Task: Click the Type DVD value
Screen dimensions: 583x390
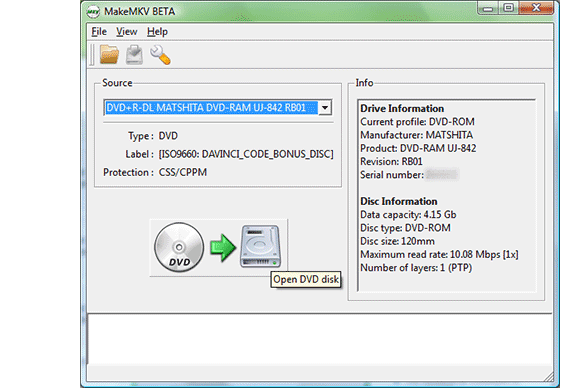Action: pyautogui.click(x=168, y=136)
